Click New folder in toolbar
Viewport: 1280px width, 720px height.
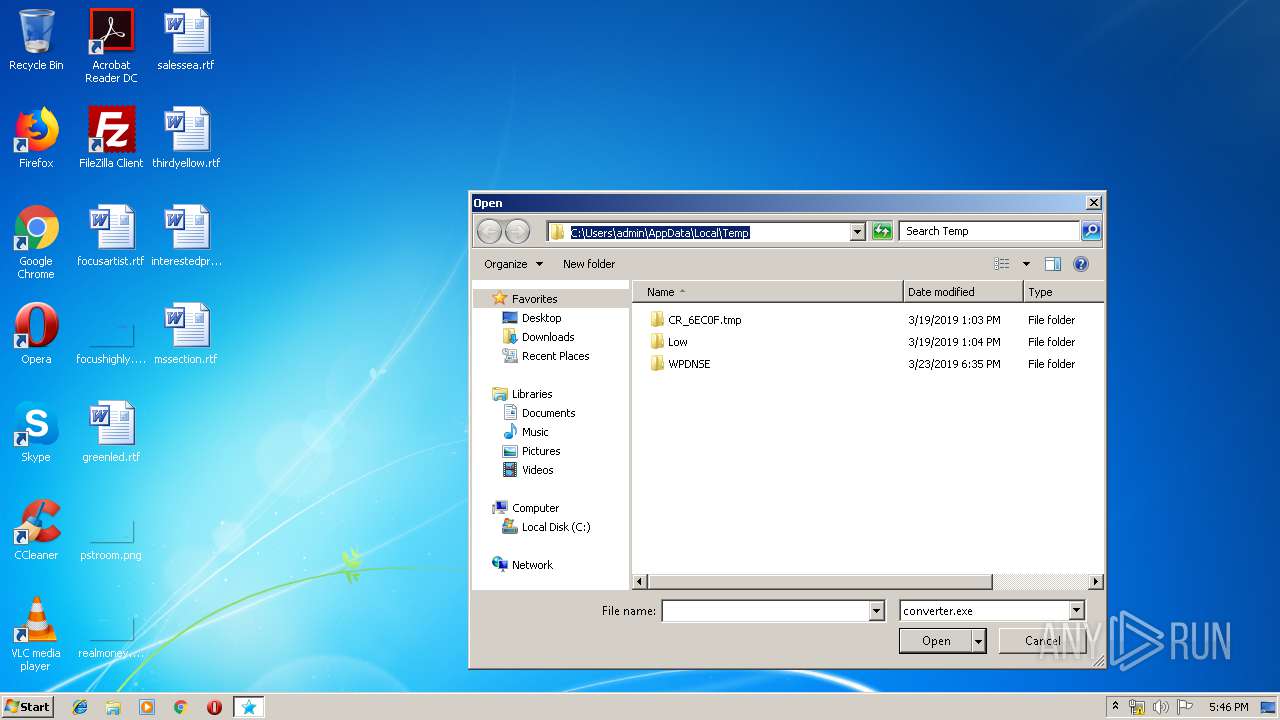589,264
